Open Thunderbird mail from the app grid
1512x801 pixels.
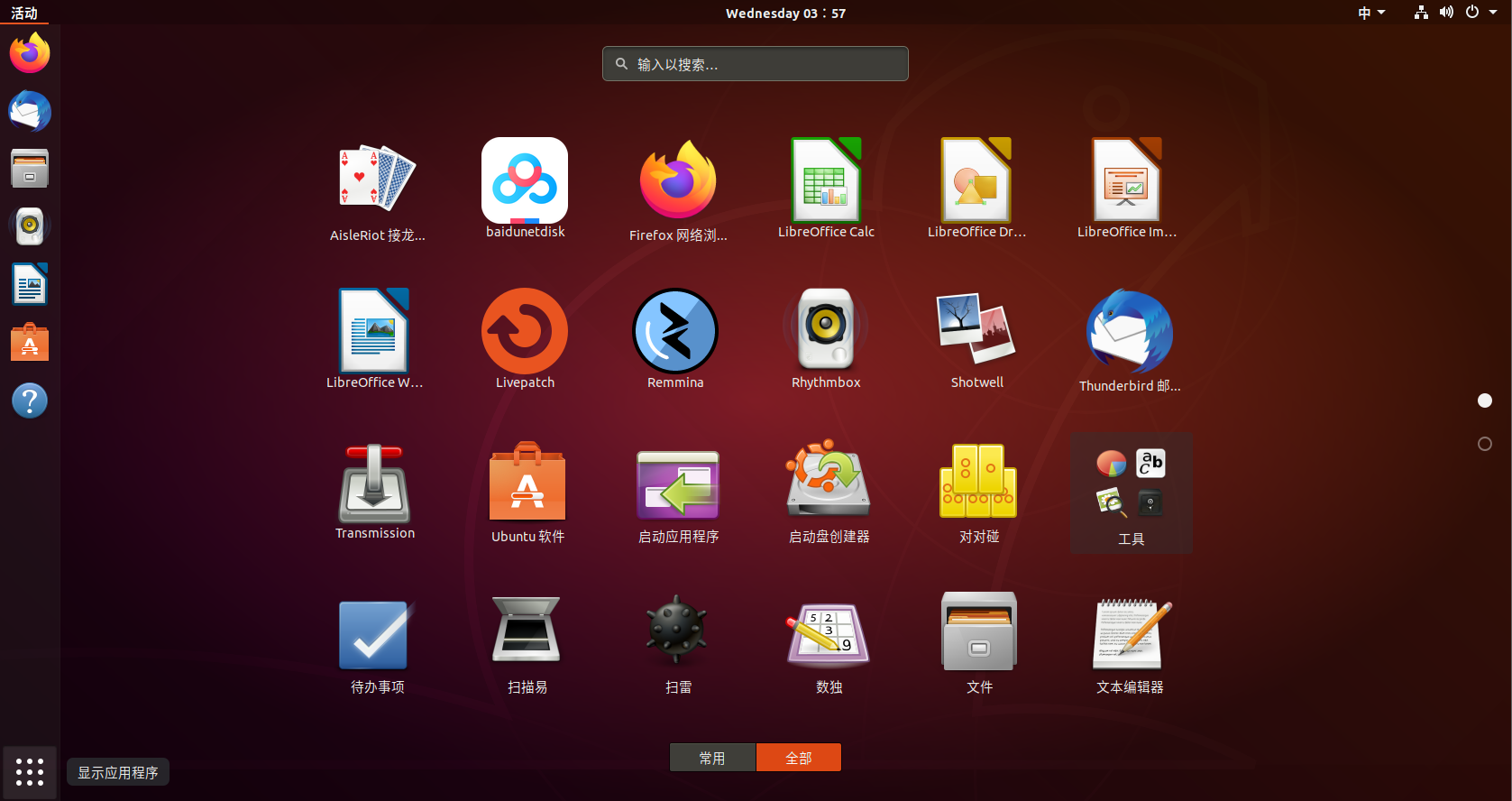click(x=1130, y=343)
